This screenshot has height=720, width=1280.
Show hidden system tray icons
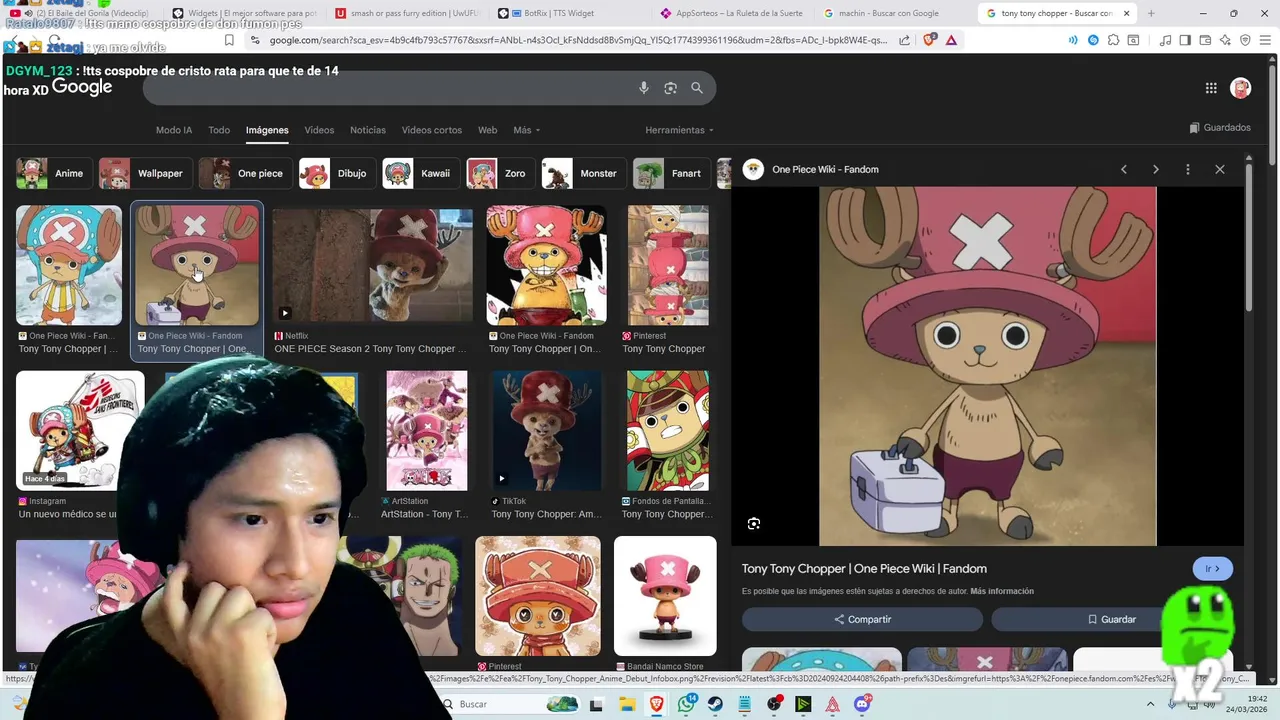(1149, 704)
